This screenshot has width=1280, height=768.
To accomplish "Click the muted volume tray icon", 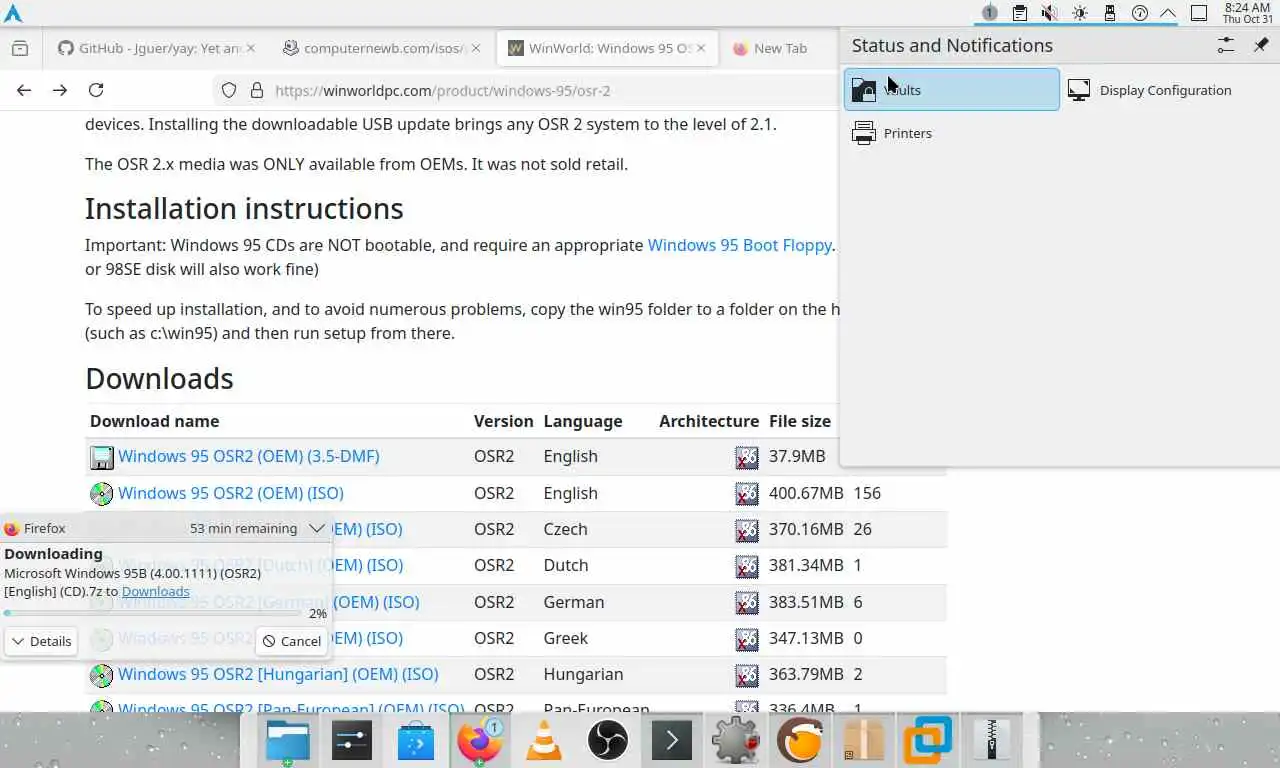I will [1049, 13].
